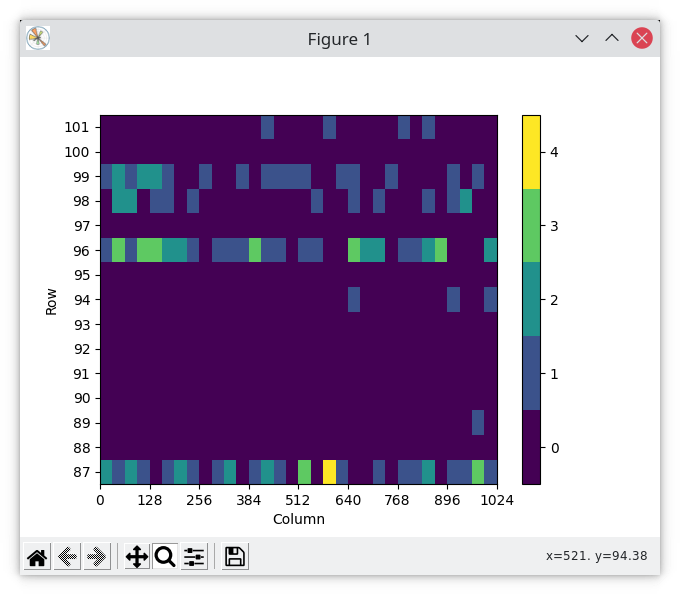This screenshot has width=680, height=595.
Task: Click the y-axis tick label '100'
Action: click(77, 152)
